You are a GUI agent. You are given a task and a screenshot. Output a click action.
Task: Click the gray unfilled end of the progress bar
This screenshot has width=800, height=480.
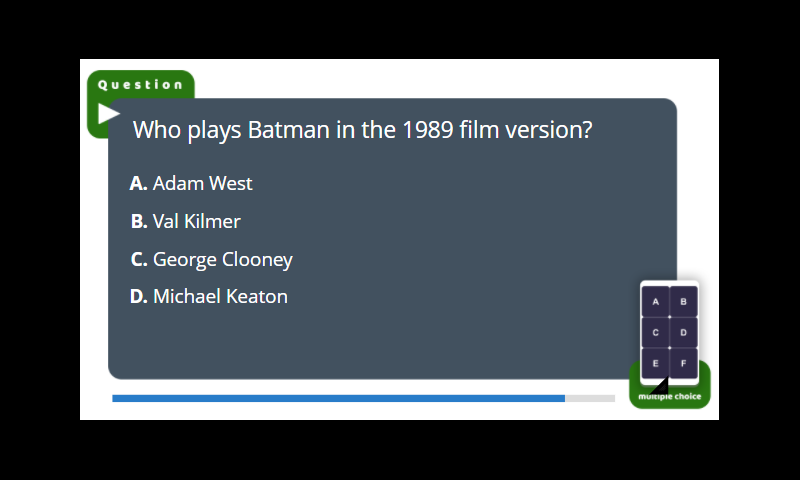590,398
